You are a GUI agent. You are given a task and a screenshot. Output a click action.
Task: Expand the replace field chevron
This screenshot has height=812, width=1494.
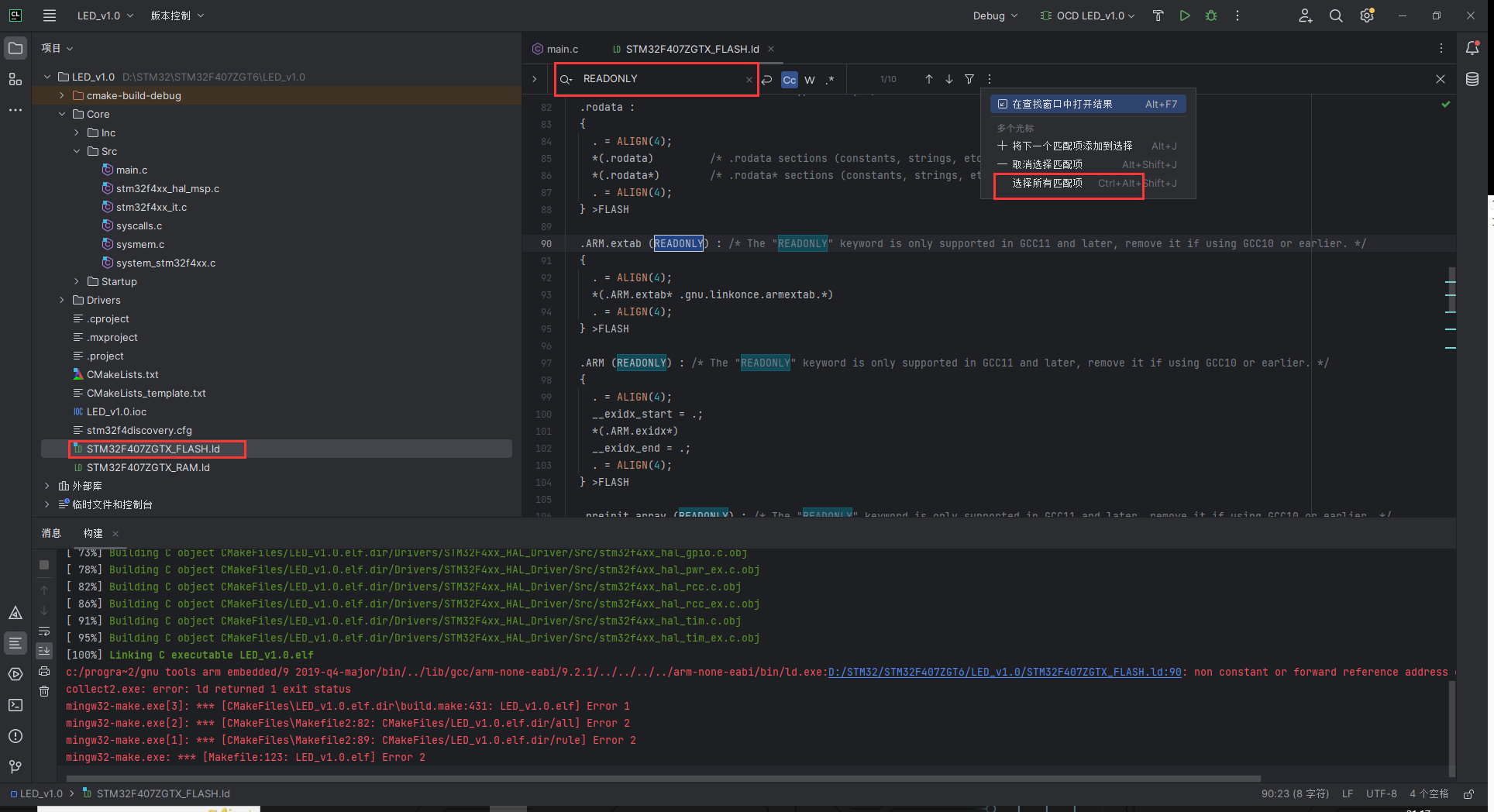535,79
